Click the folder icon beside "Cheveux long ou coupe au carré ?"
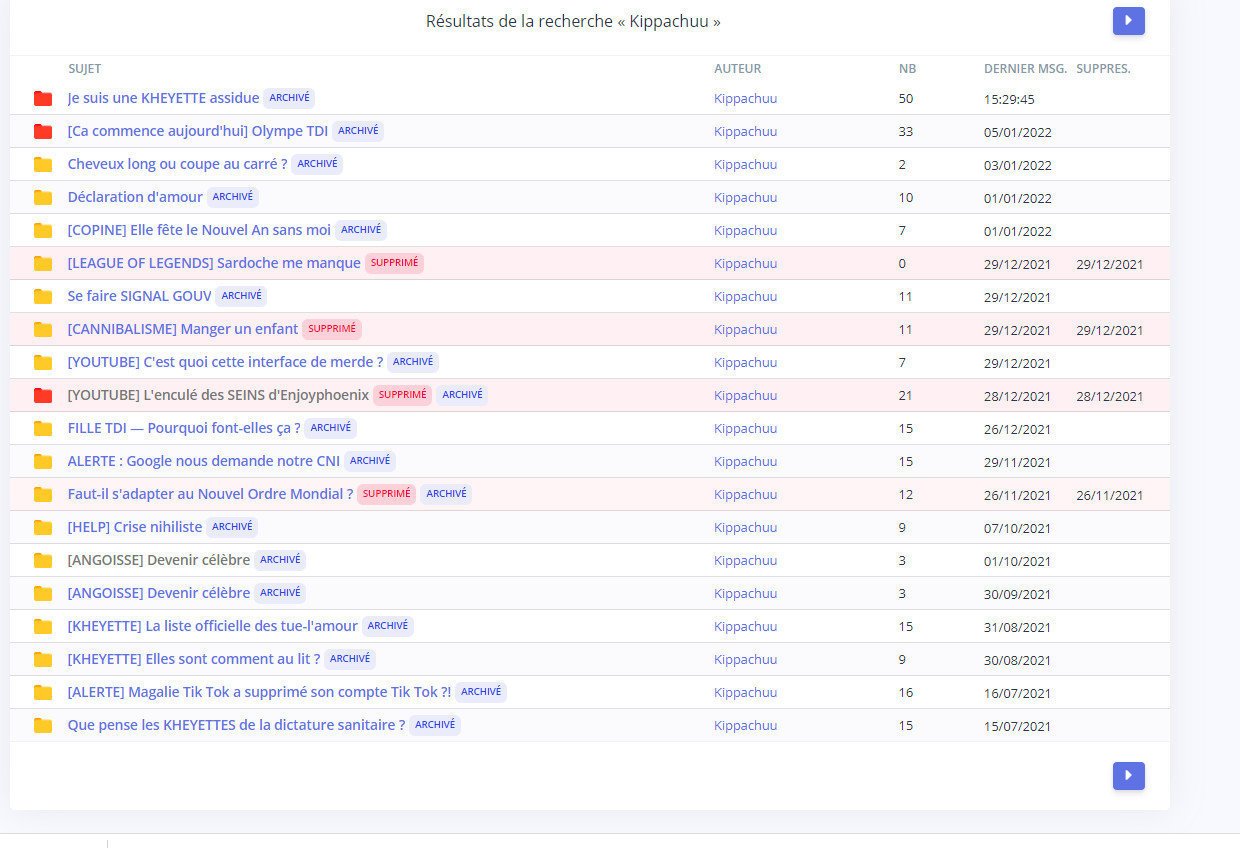 43,164
